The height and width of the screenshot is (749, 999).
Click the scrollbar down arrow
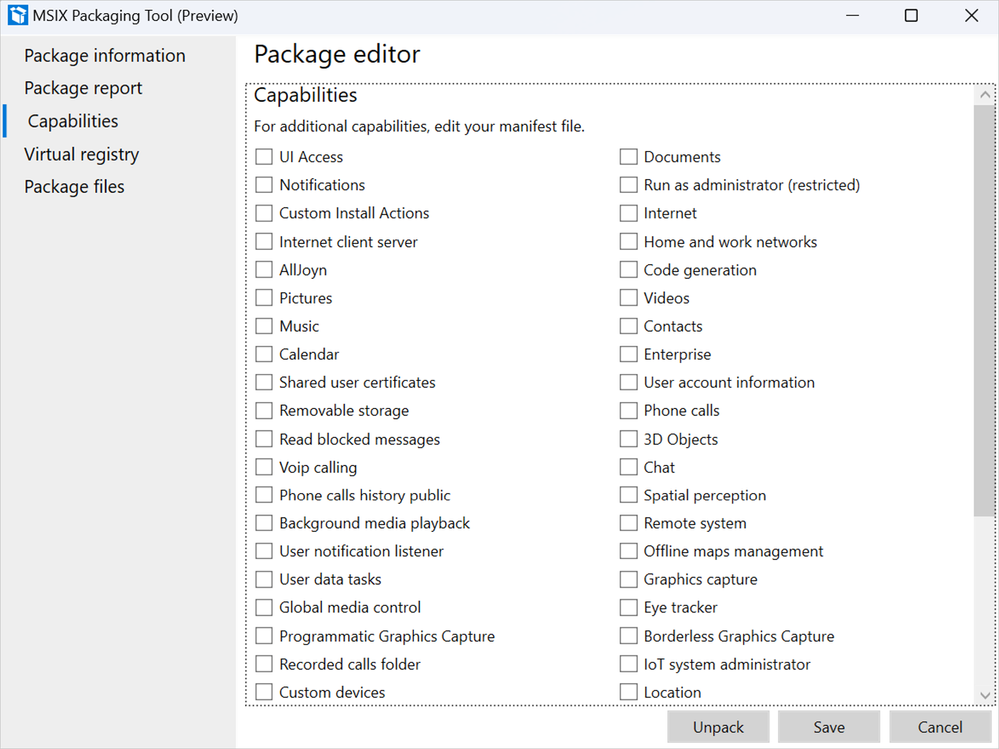(x=985, y=695)
